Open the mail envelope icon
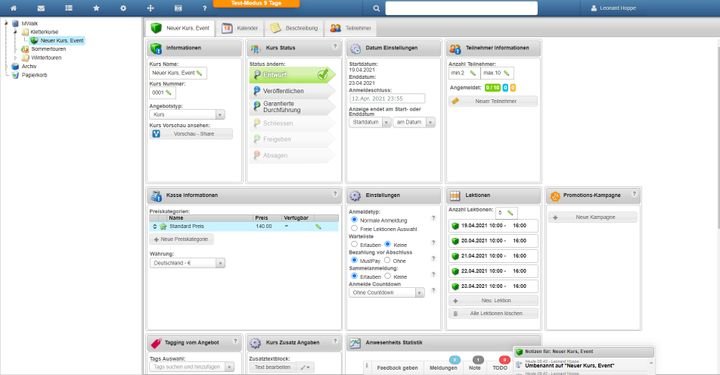Screen dimensions: 720x375 click(x=41, y=8)
